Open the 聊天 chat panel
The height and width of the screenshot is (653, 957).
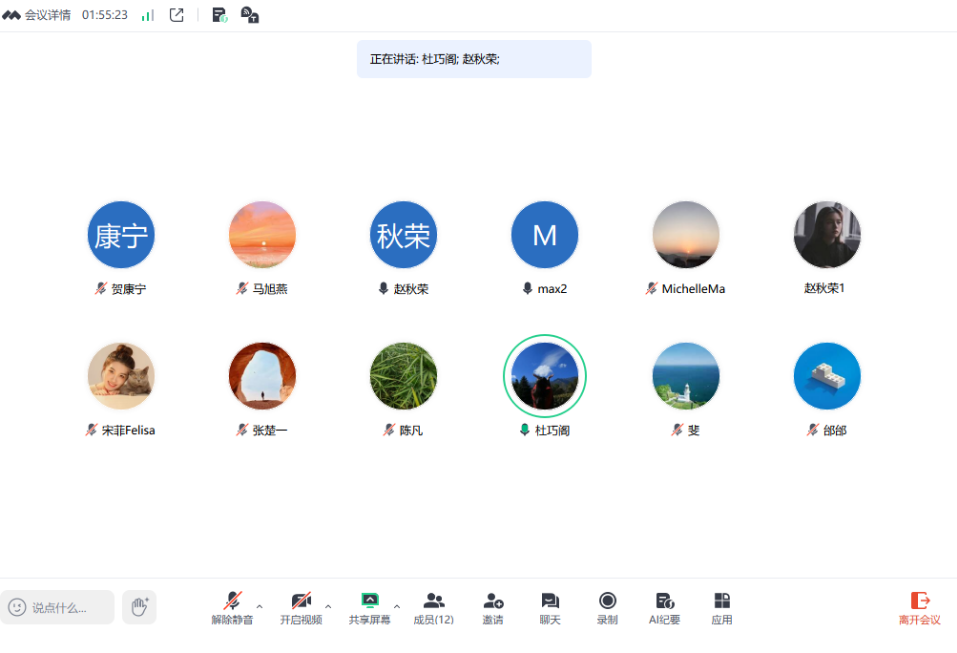(x=550, y=607)
